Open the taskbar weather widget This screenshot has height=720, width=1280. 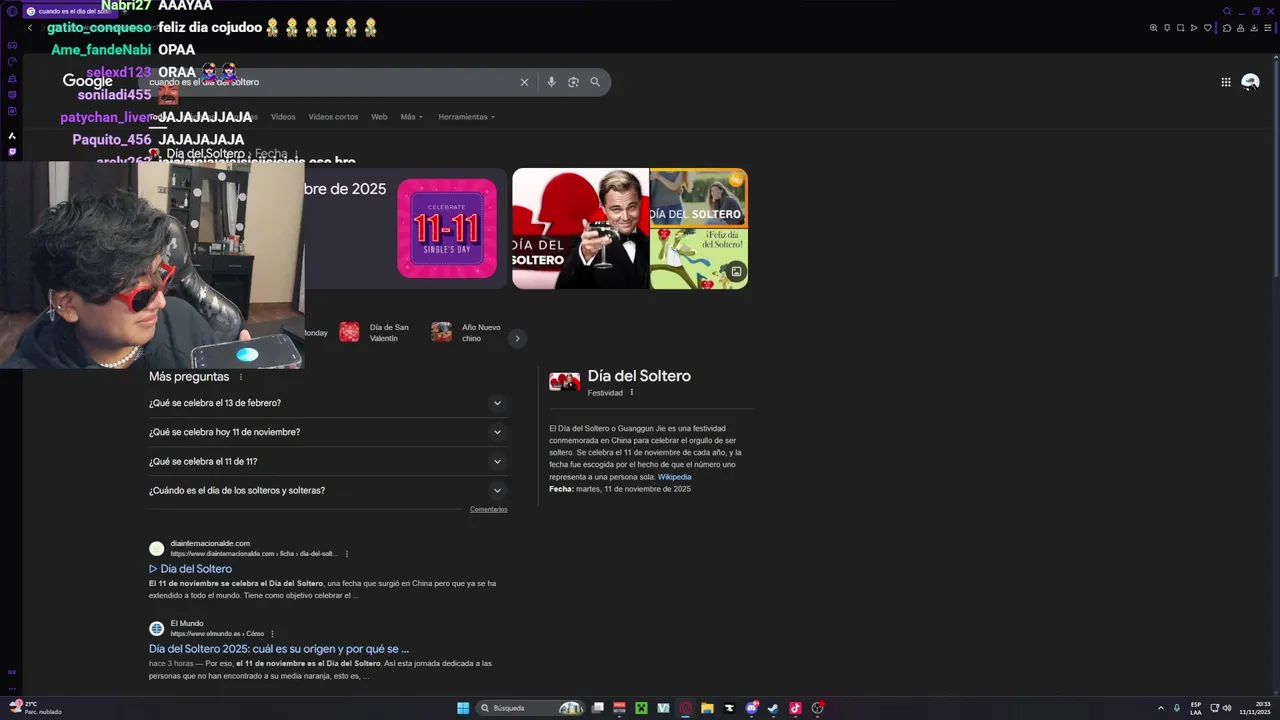pyautogui.click(x=36, y=708)
